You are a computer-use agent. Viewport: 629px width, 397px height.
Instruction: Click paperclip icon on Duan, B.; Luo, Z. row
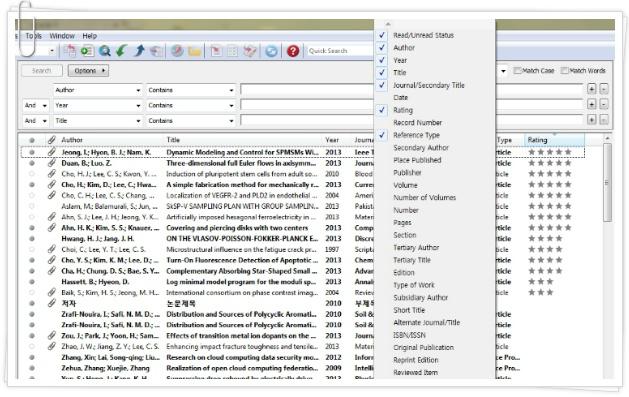pos(51,163)
